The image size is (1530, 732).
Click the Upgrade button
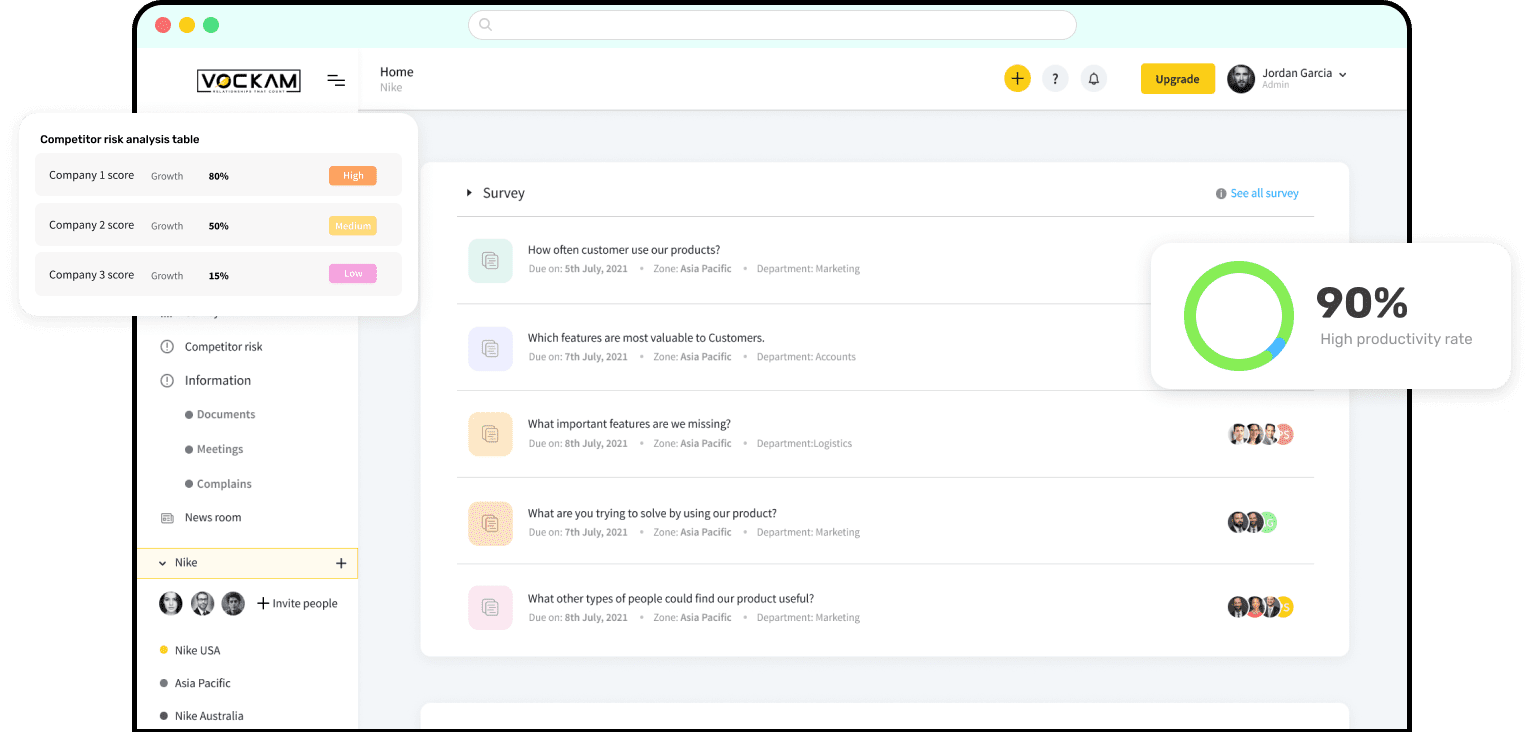pyautogui.click(x=1178, y=79)
